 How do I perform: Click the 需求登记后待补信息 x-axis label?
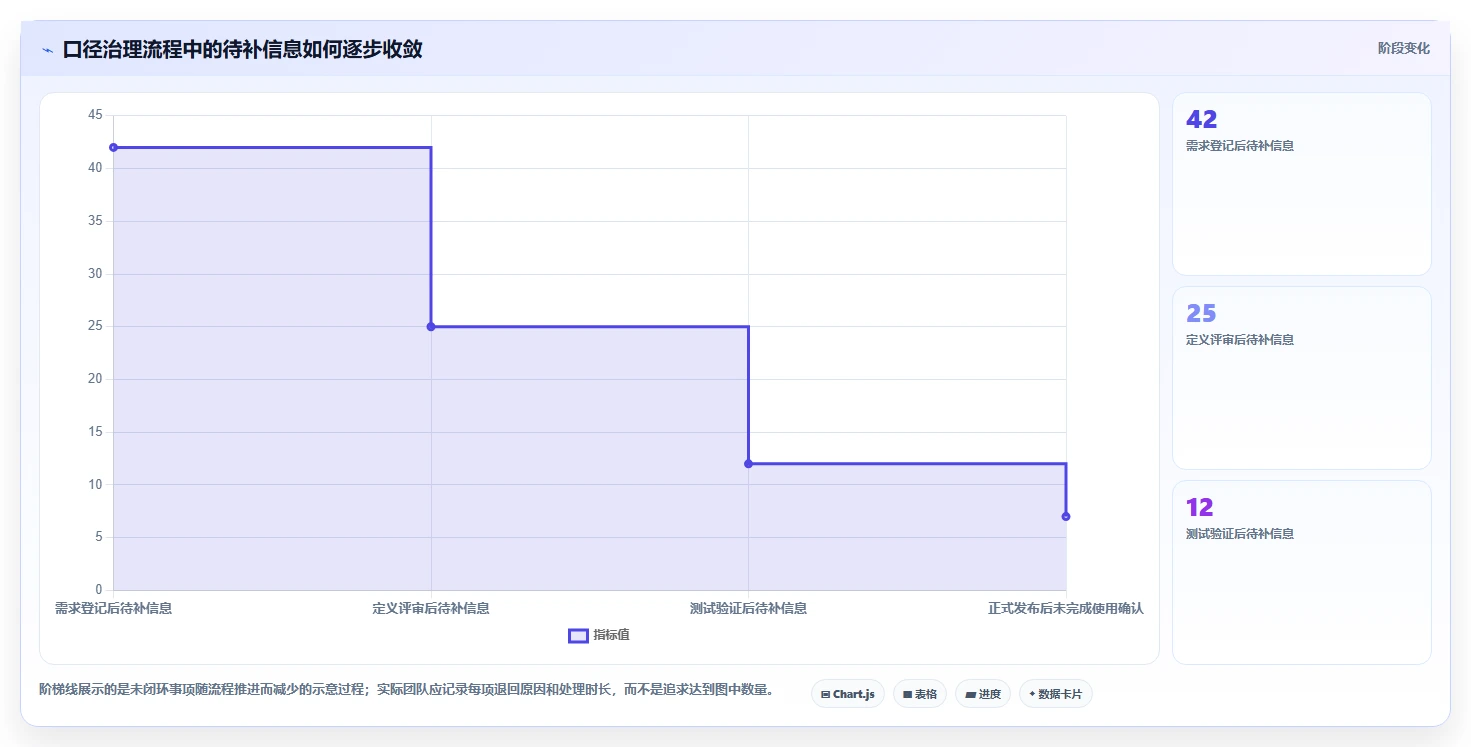coord(113,608)
